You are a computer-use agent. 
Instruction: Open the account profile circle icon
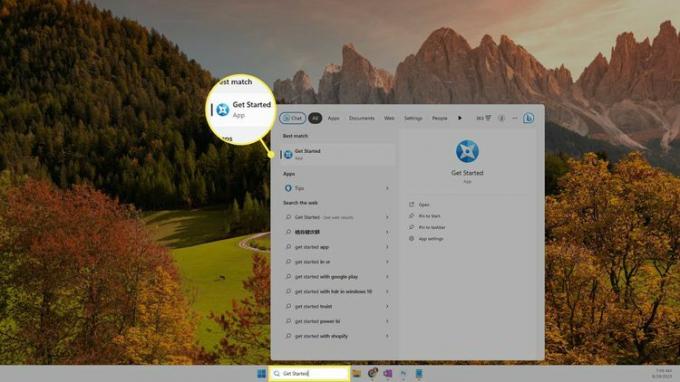[501, 118]
